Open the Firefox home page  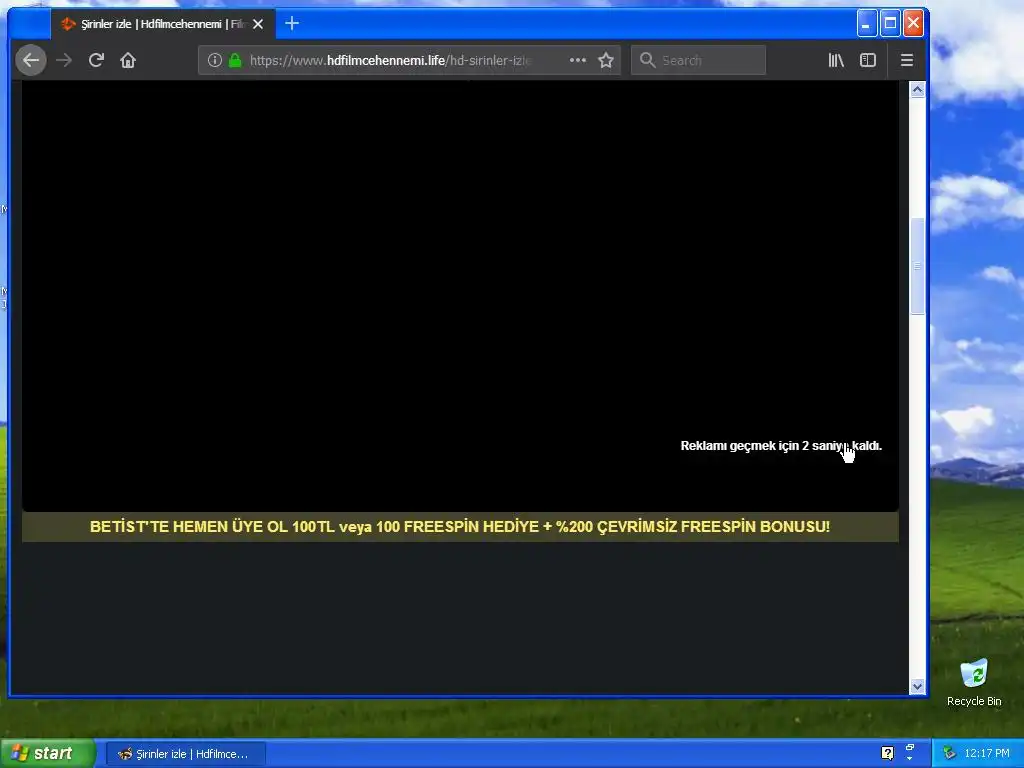(128, 60)
